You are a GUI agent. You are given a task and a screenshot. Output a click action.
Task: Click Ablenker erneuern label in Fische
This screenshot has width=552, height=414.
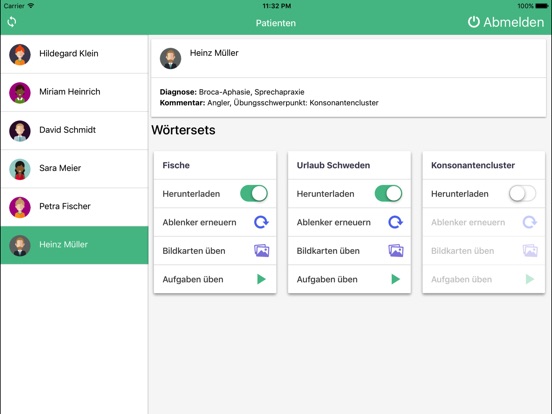click(199, 222)
